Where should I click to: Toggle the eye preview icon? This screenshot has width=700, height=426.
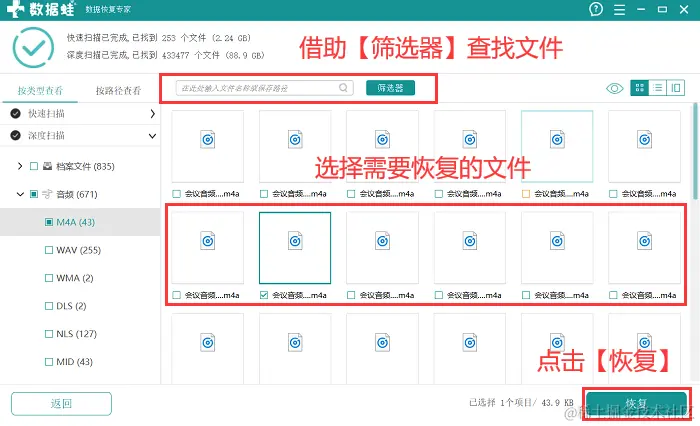(614, 88)
